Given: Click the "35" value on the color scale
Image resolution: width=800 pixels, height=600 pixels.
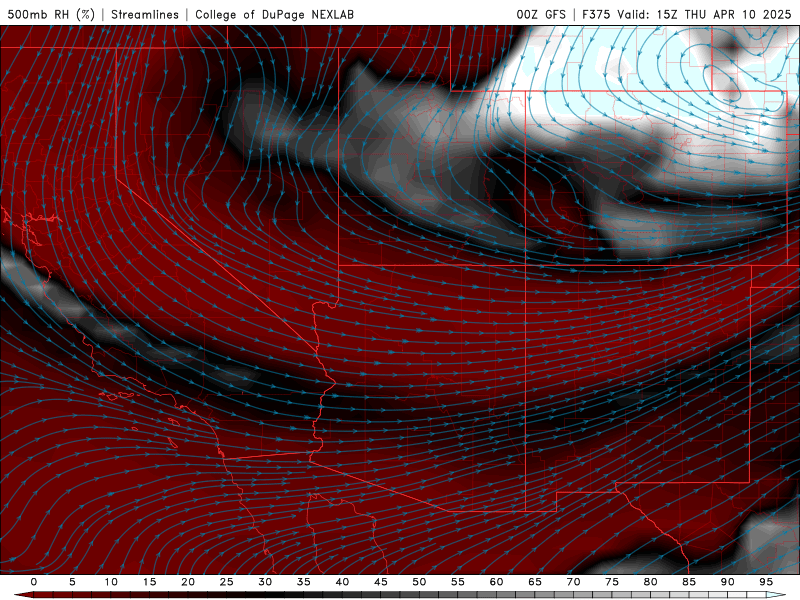Looking at the screenshot, I should click(x=304, y=582).
